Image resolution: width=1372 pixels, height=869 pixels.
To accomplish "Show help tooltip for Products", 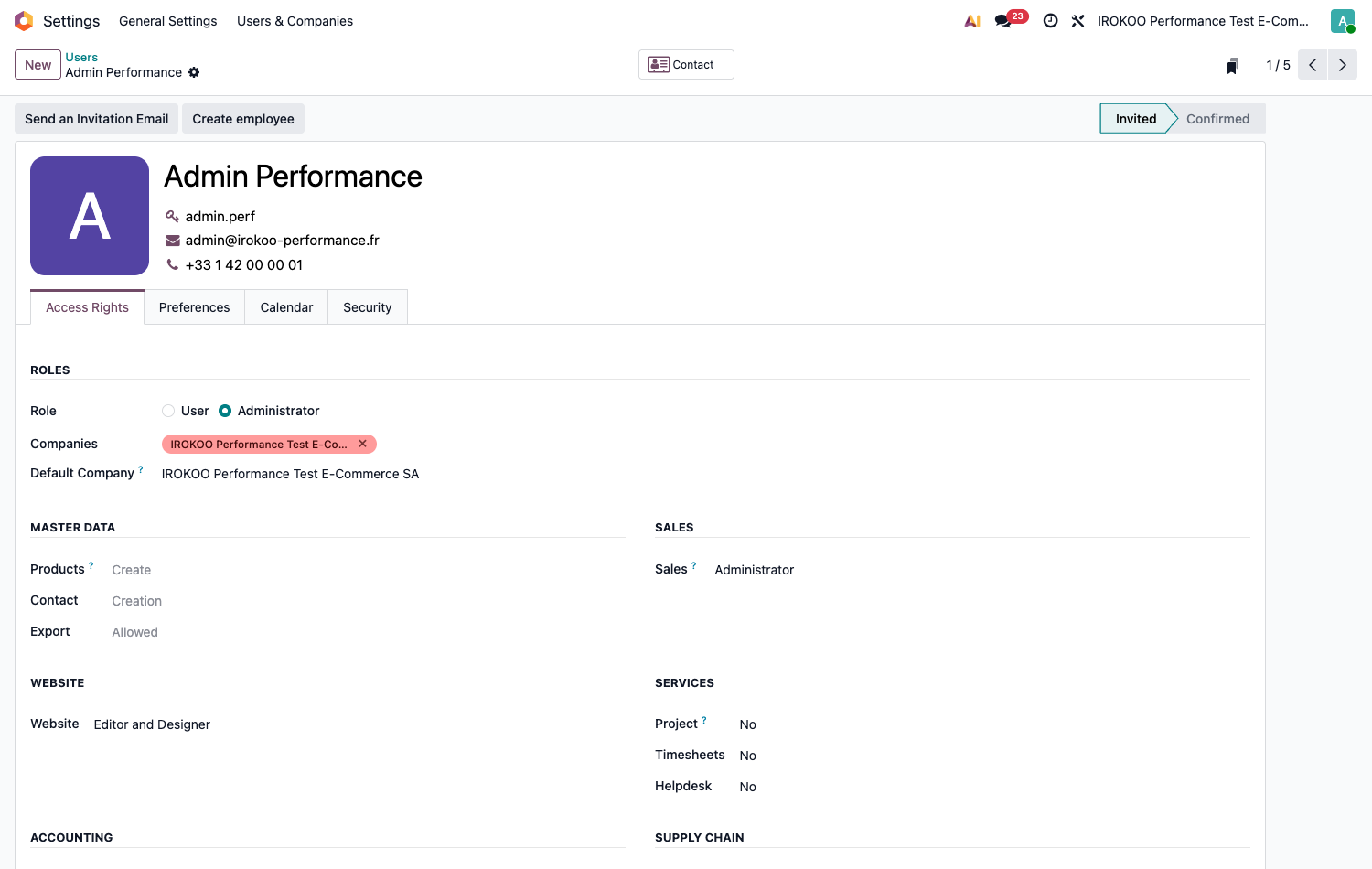I will [91, 565].
